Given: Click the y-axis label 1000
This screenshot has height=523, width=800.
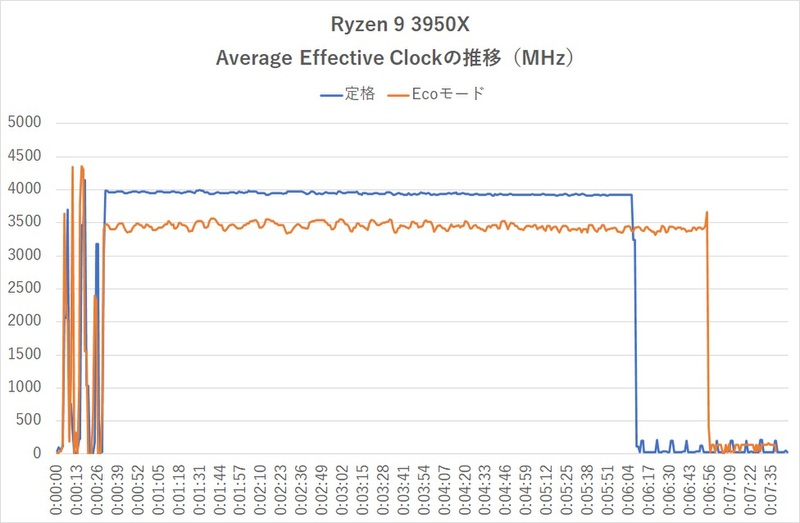Looking at the screenshot, I should click(24, 386).
